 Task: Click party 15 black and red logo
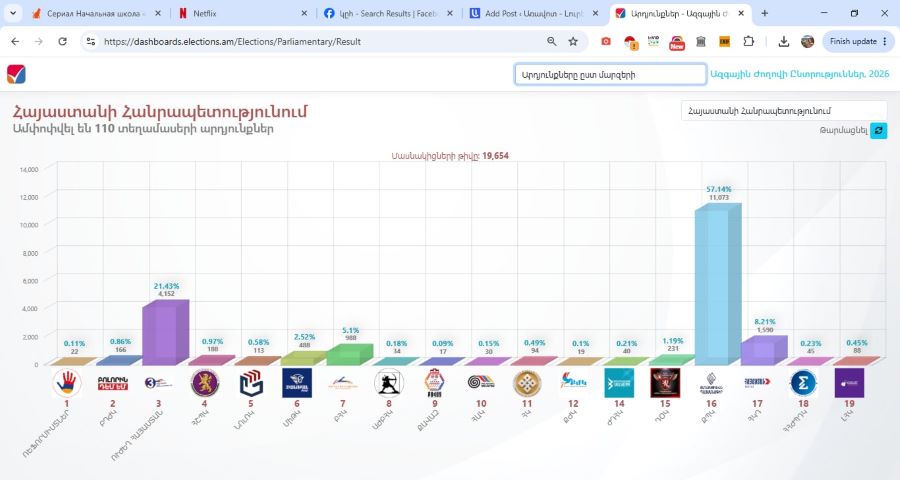click(x=665, y=383)
